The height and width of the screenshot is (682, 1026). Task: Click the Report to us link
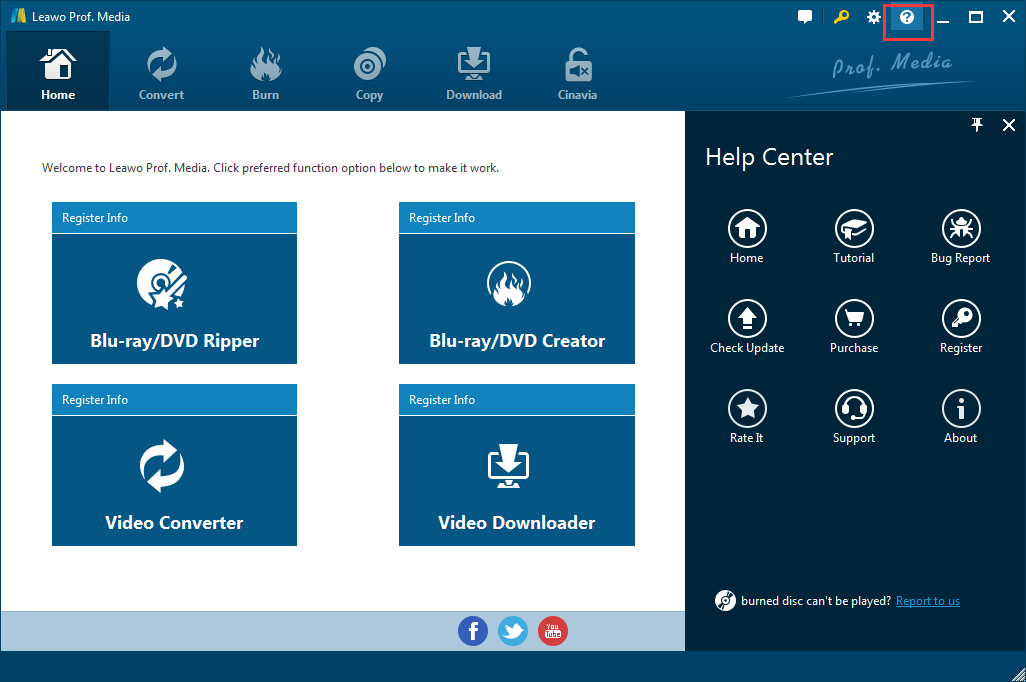(x=927, y=601)
